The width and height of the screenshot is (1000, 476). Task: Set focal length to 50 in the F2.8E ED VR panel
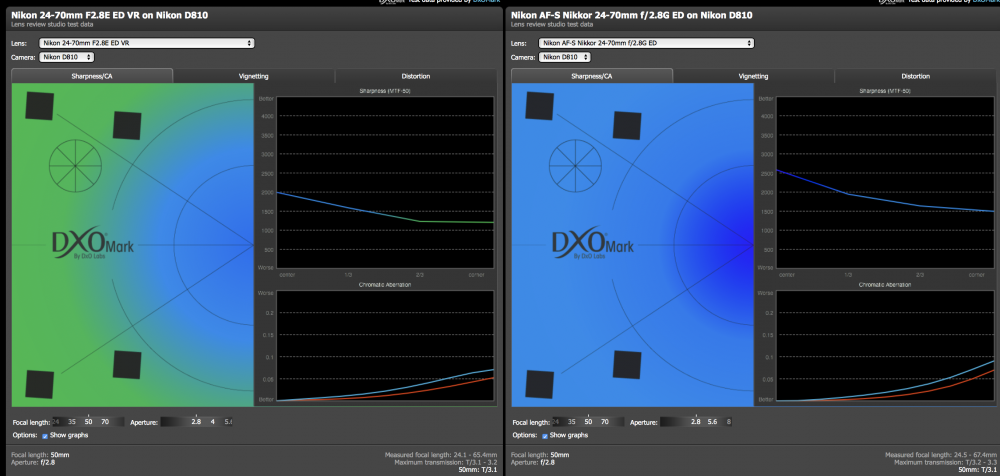click(x=88, y=422)
